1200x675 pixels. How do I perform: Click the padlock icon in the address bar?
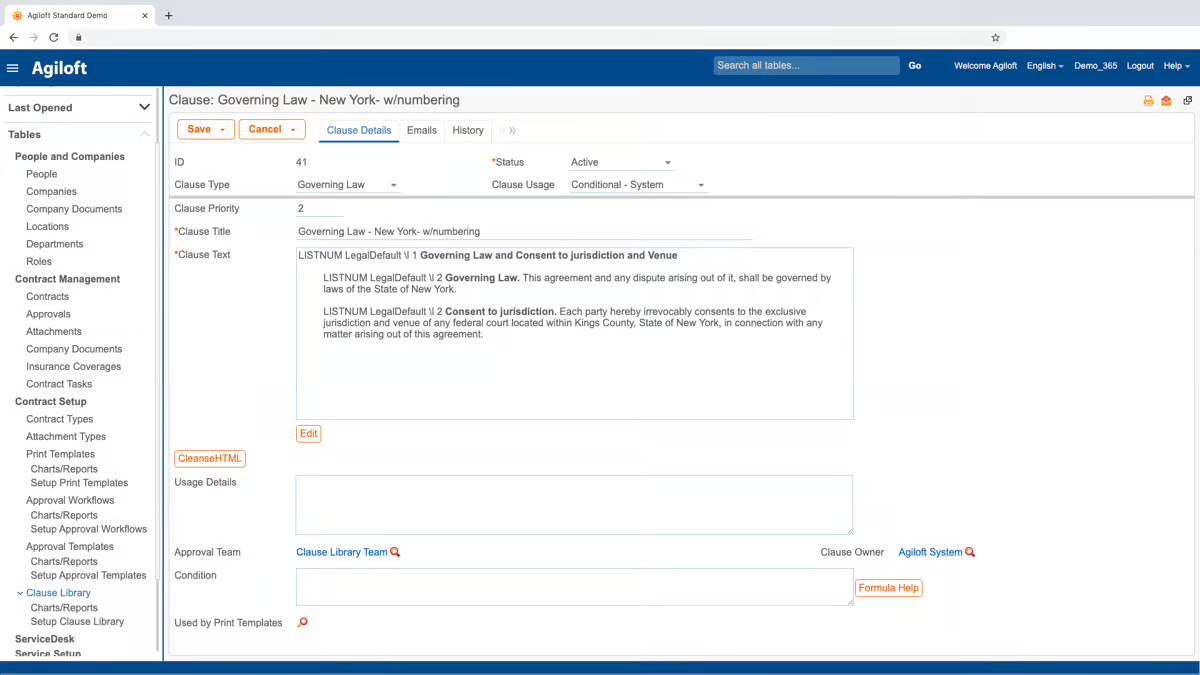pos(78,37)
